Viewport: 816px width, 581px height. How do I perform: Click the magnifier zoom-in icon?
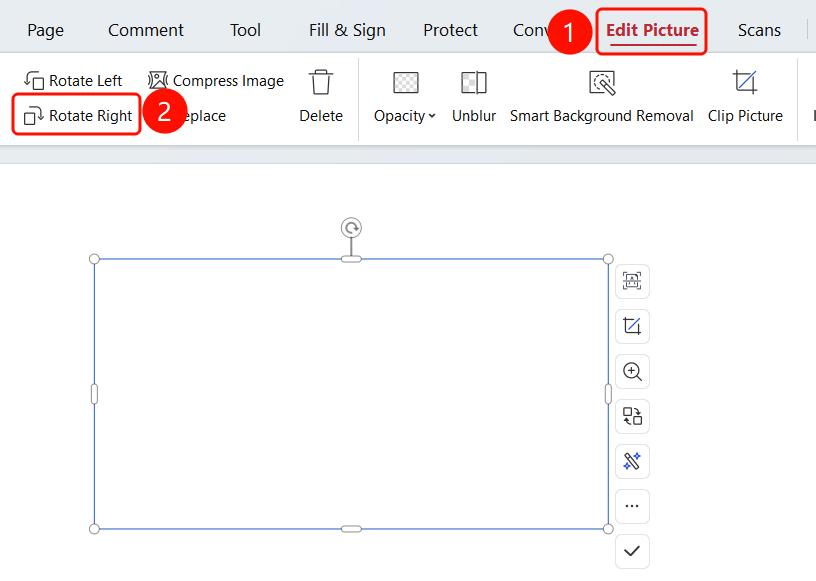pyautogui.click(x=632, y=372)
